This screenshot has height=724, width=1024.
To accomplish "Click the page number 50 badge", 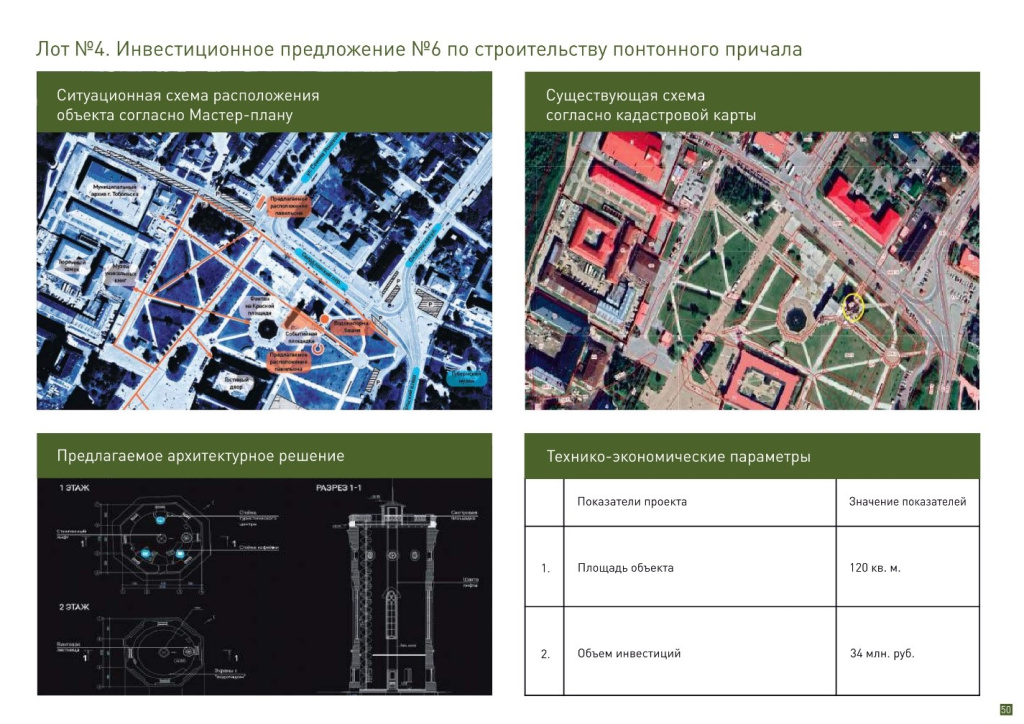I will coord(1006,709).
